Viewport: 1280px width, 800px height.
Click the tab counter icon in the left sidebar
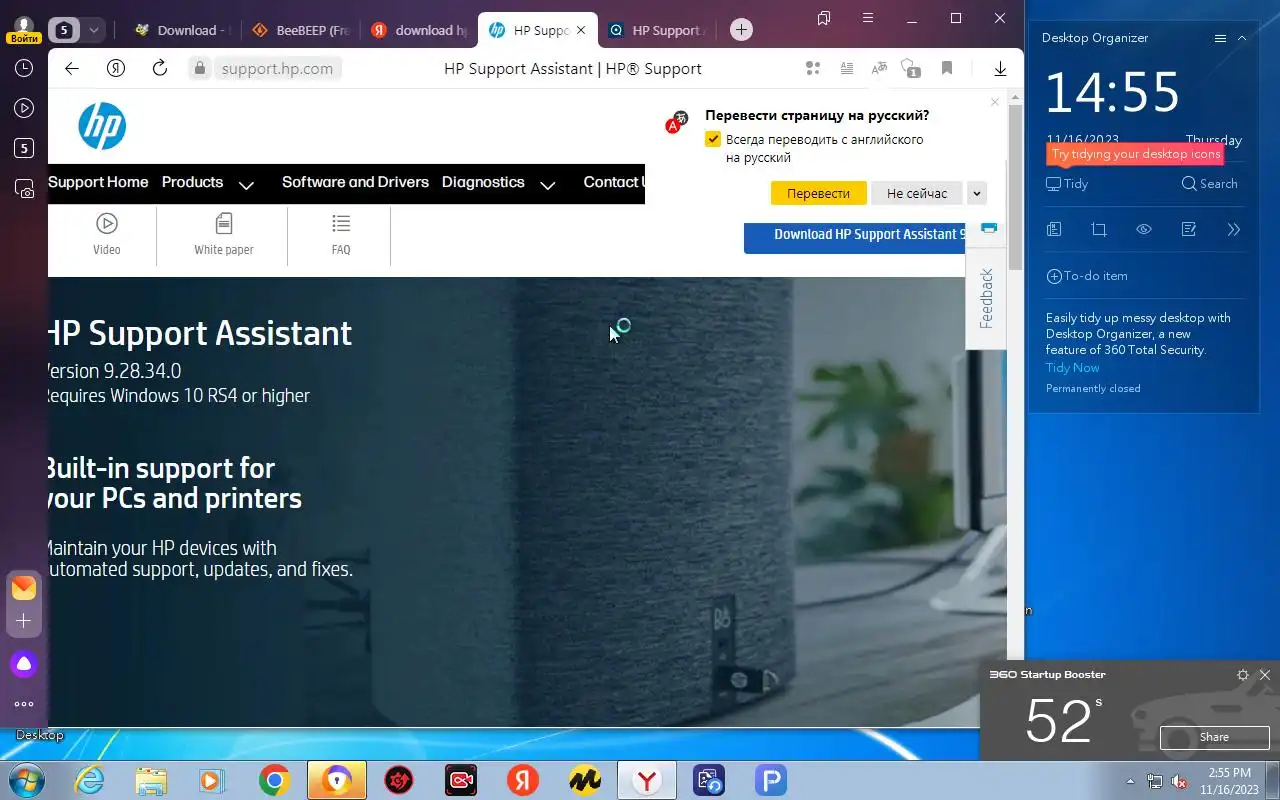[x=24, y=148]
